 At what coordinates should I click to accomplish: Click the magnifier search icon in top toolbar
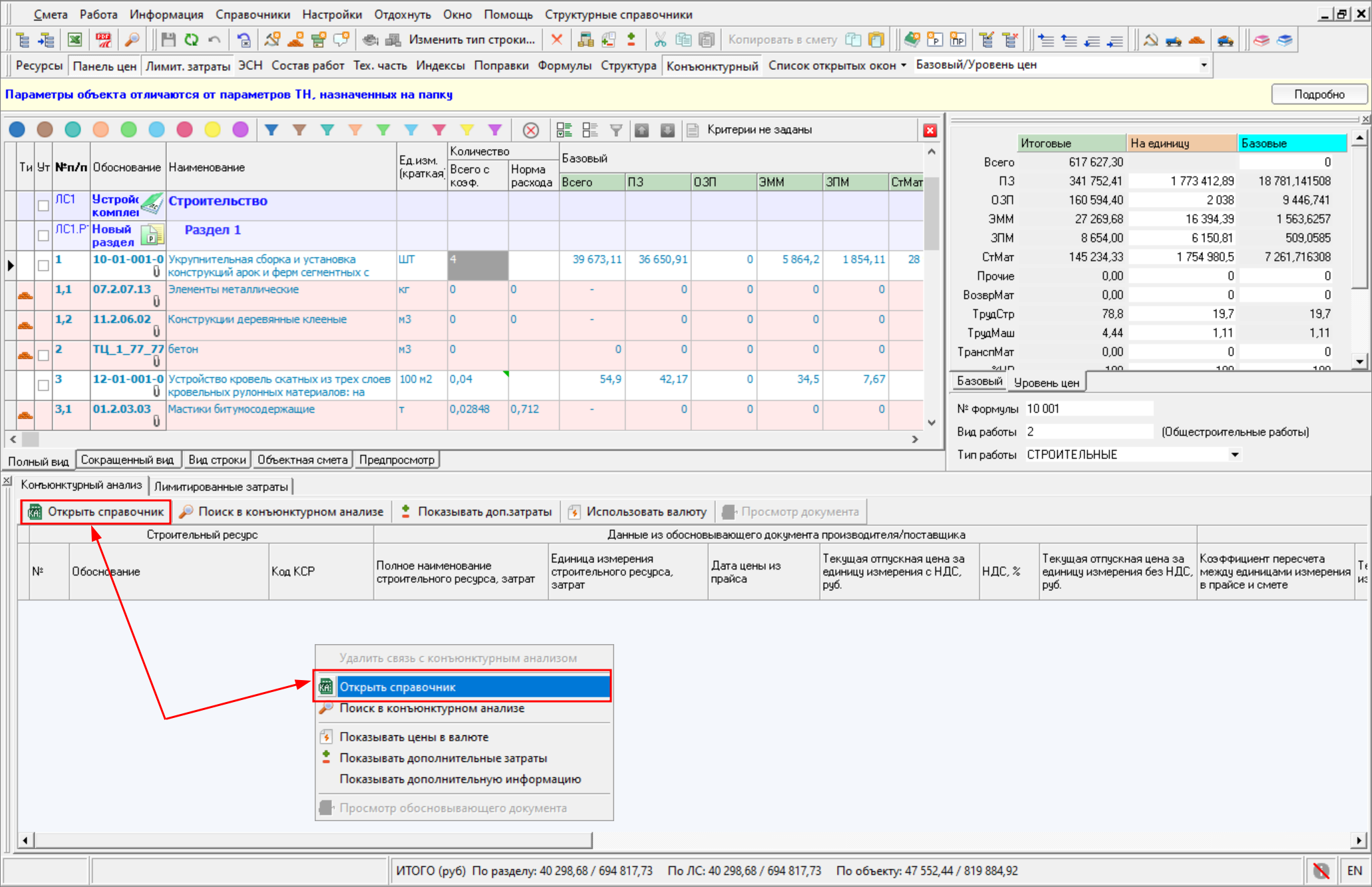click(132, 40)
